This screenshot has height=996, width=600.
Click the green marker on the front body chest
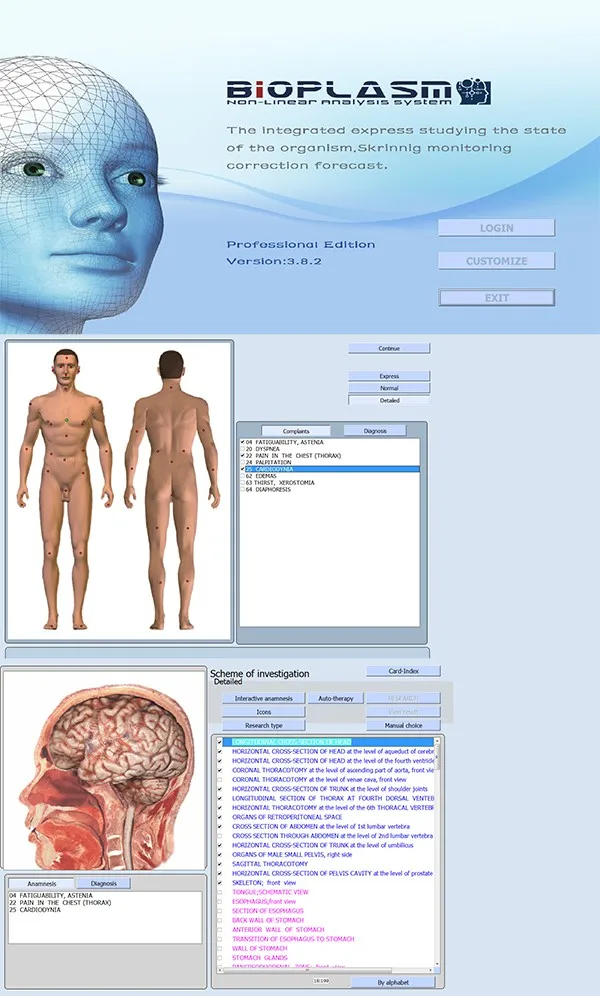[x=67, y=420]
